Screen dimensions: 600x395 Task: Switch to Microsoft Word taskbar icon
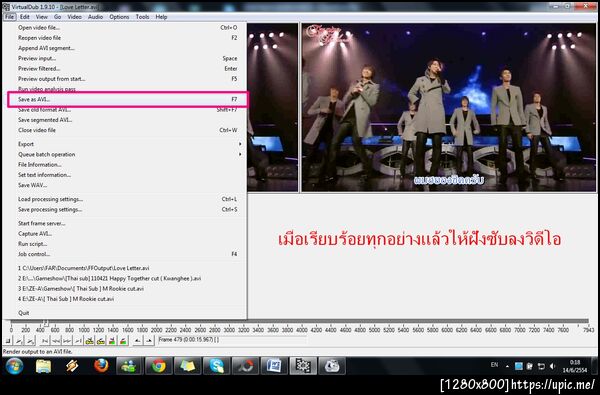pyautogui.click(x=274, y=366)
